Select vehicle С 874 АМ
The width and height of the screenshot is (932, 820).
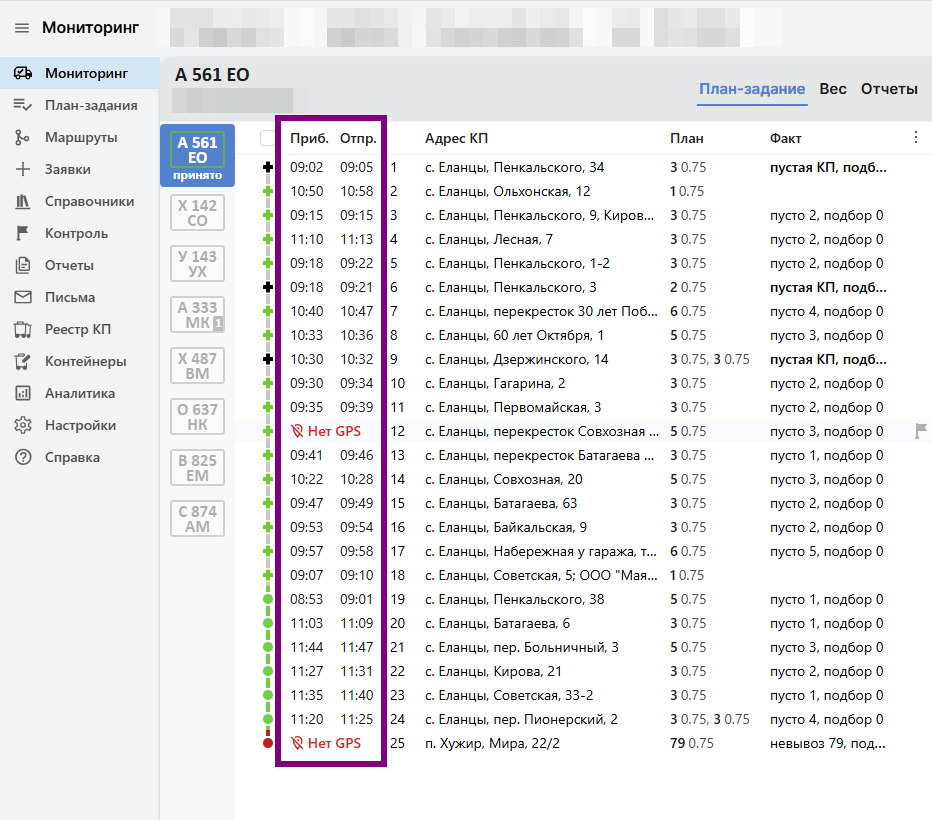pos(197,519)
